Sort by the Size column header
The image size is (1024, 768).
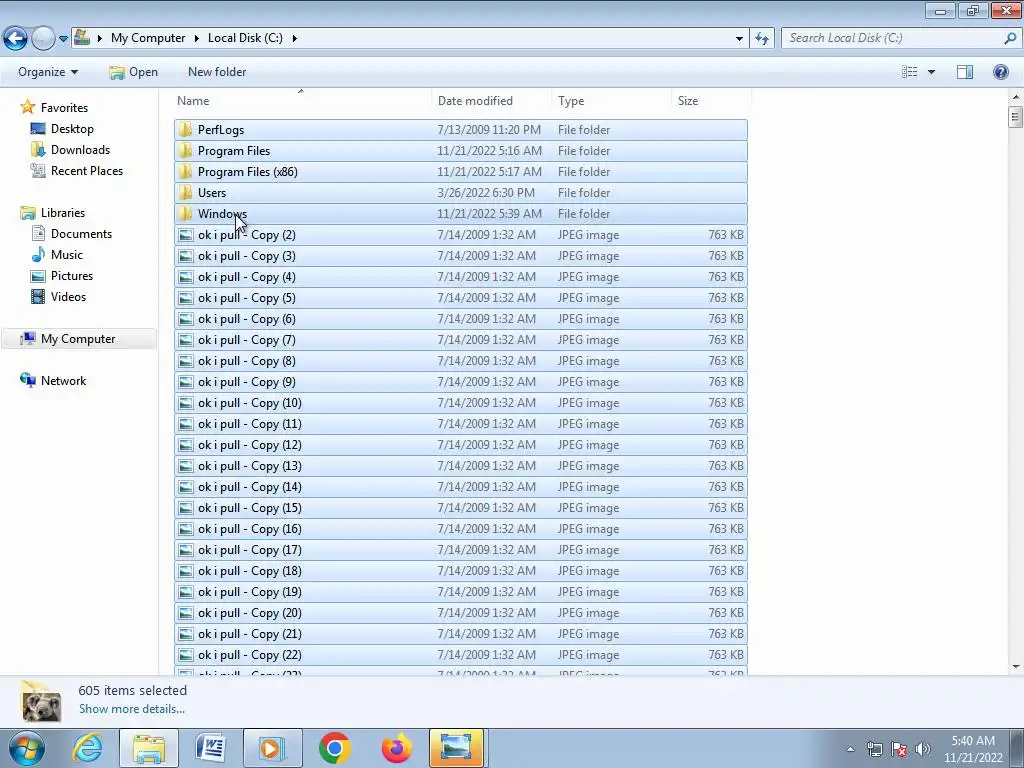(711, 101)
